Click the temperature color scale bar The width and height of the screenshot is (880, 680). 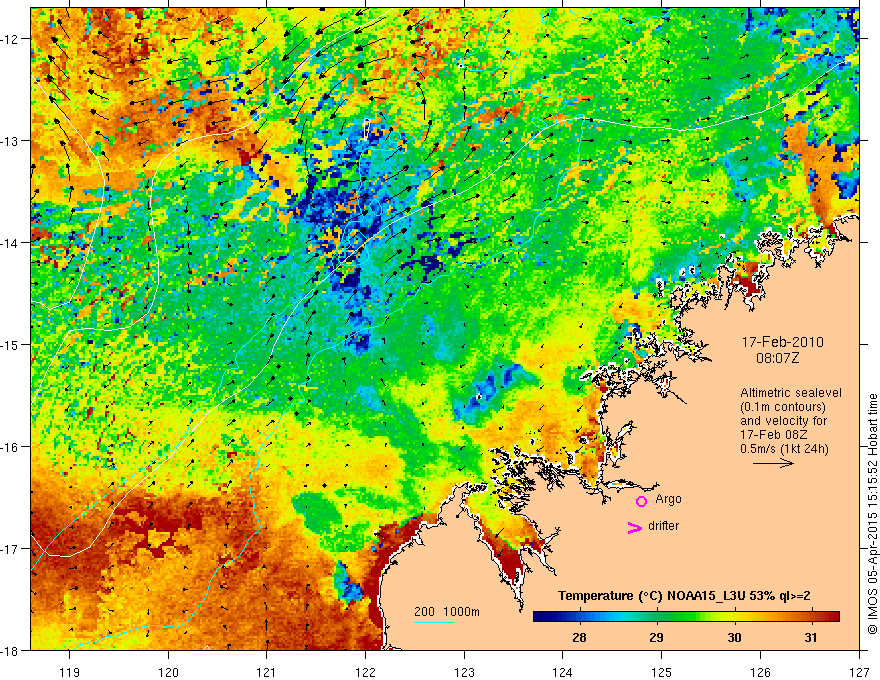point(686,616)
